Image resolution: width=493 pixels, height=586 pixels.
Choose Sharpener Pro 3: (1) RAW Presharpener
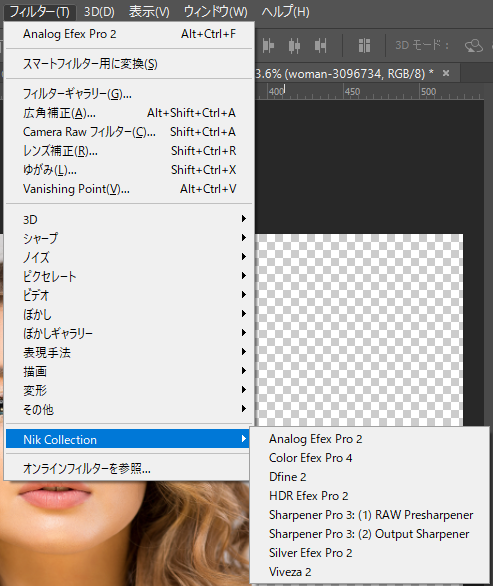369,515
